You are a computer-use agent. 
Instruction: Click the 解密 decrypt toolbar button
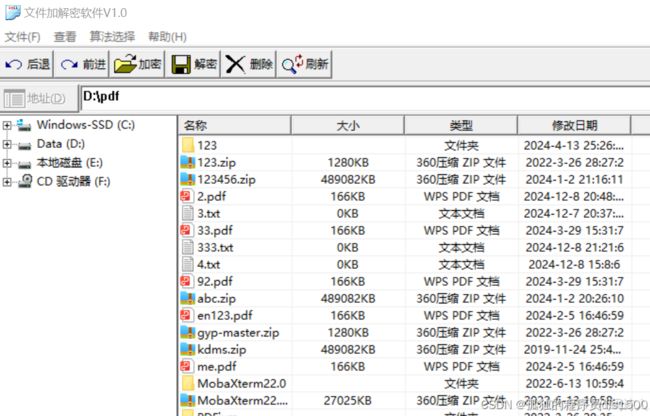tap(193, 64)
